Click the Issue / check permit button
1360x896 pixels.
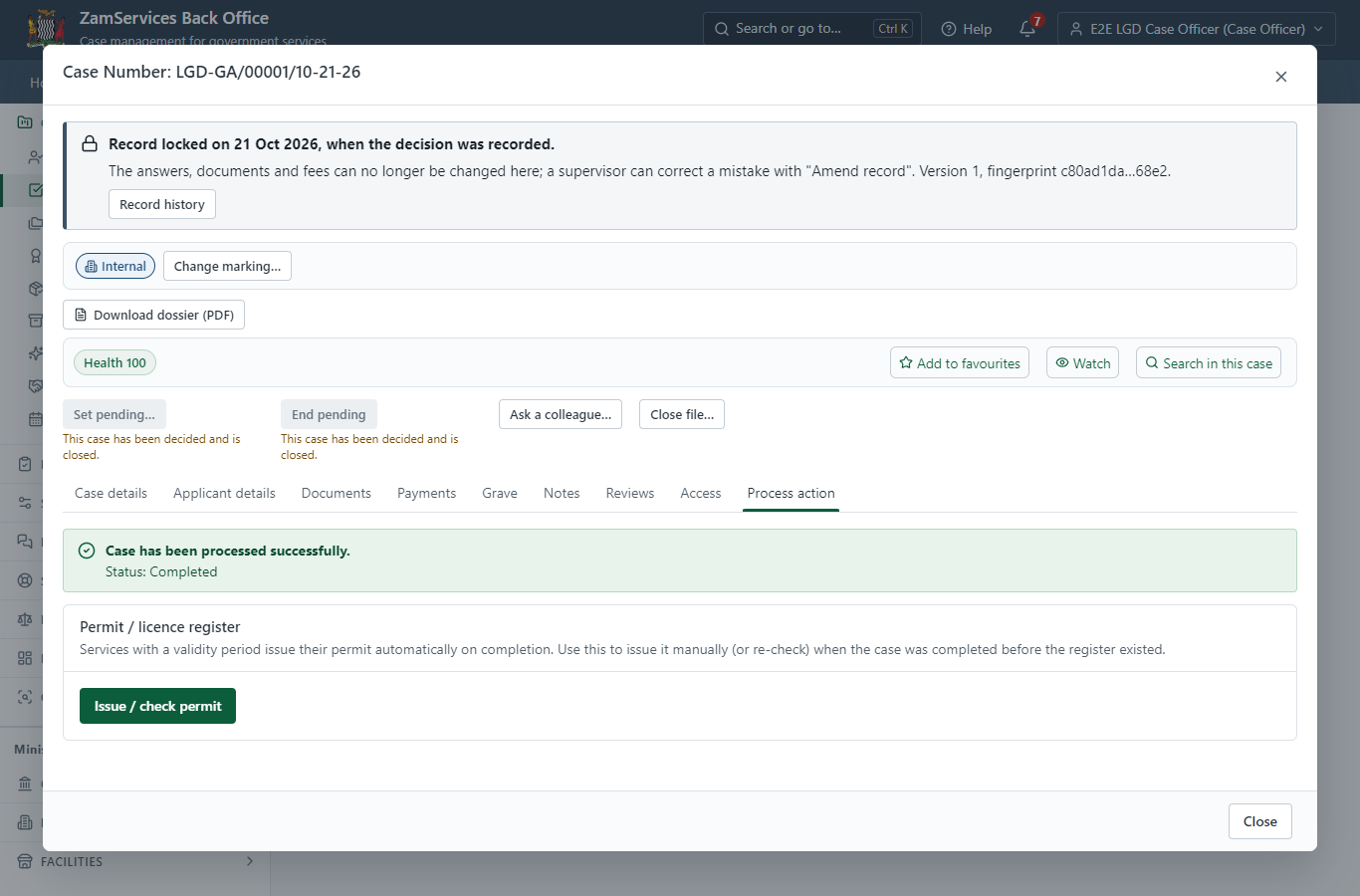[x=157, y=706]
